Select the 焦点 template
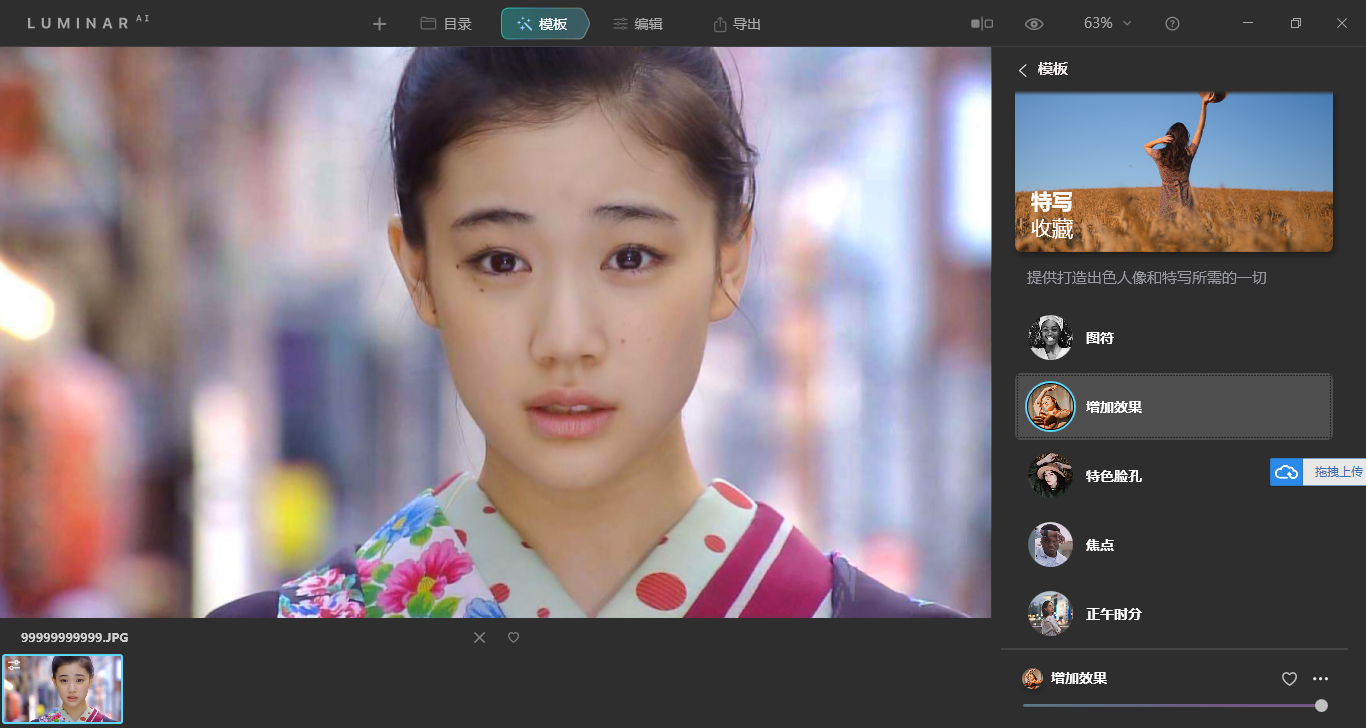Screen dimensions: 1366x728 1174,545
